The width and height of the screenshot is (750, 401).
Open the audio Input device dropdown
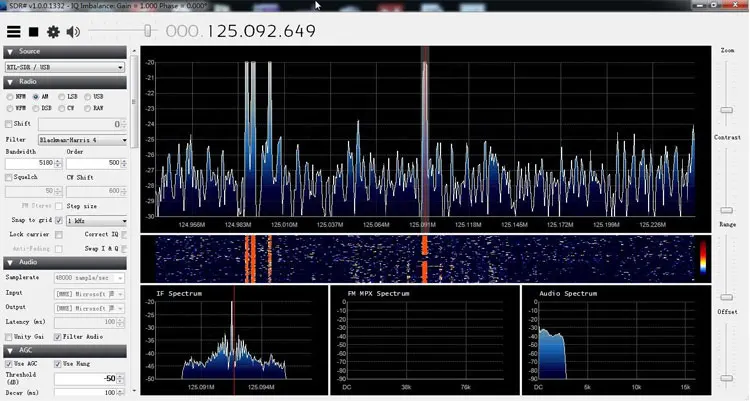pos(89,294)
